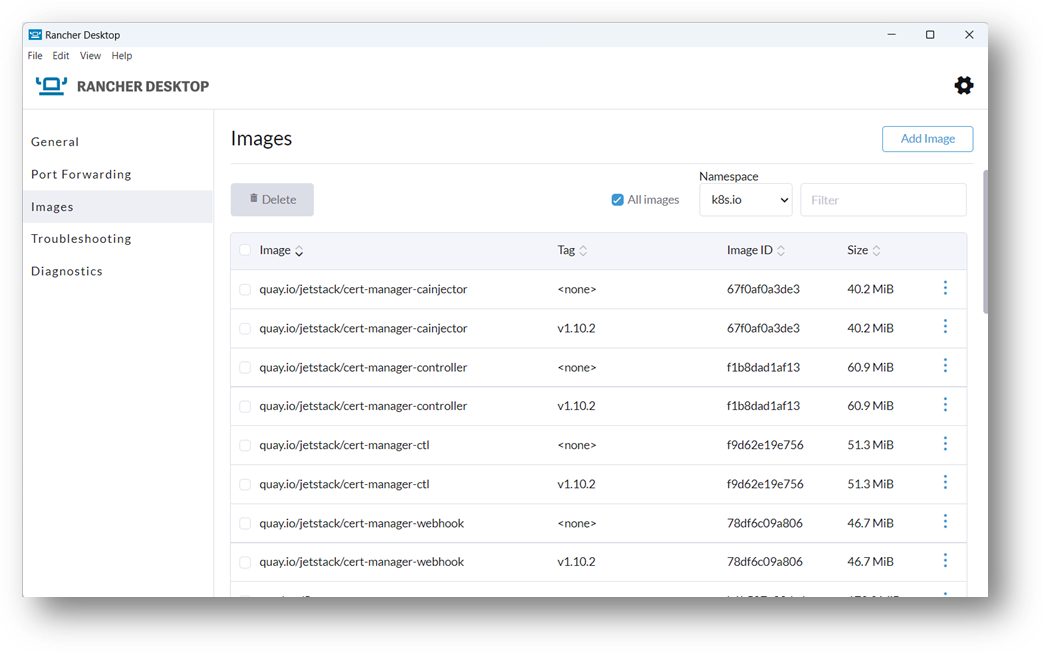Open the preferences gear icon
Screen dimensions: 1043x652
(x=963, y=86)
